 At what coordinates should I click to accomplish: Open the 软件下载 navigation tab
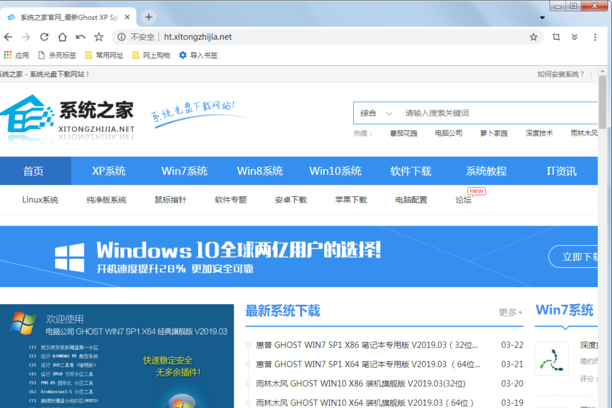pyautogui.click(x=411, y=171)
